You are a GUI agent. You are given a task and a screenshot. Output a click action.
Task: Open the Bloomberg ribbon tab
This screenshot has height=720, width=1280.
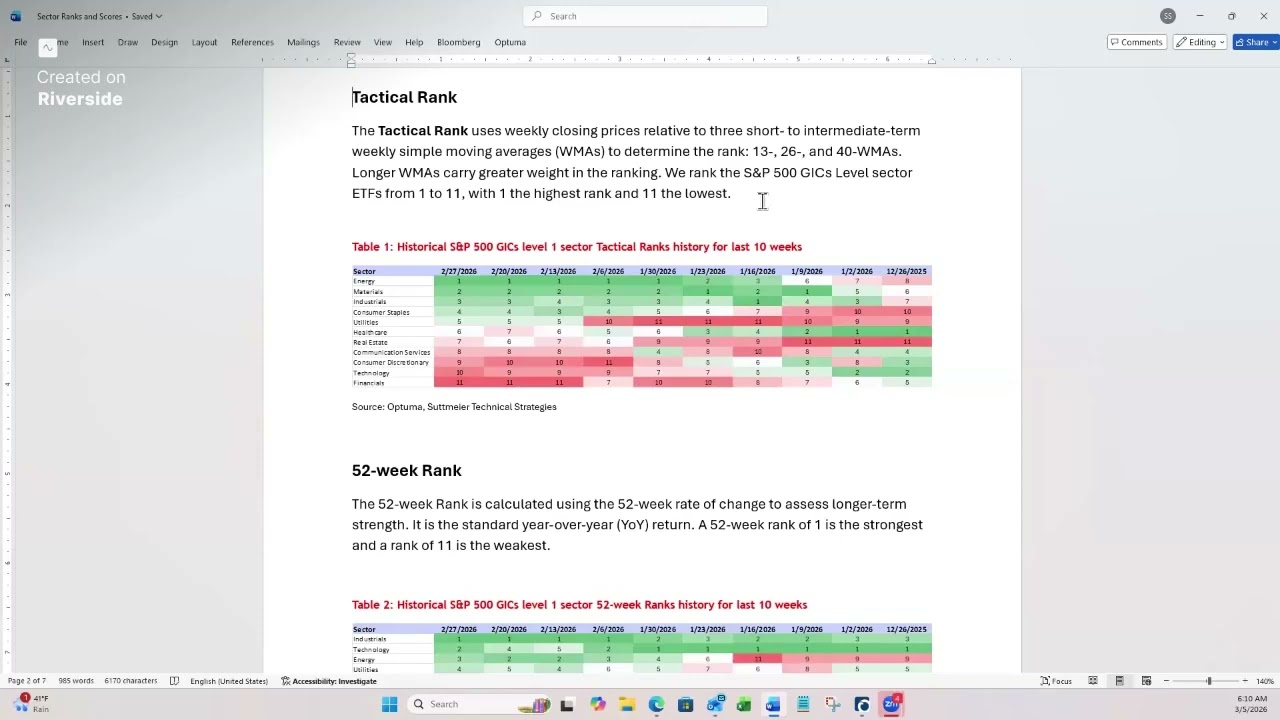[459, 42]
